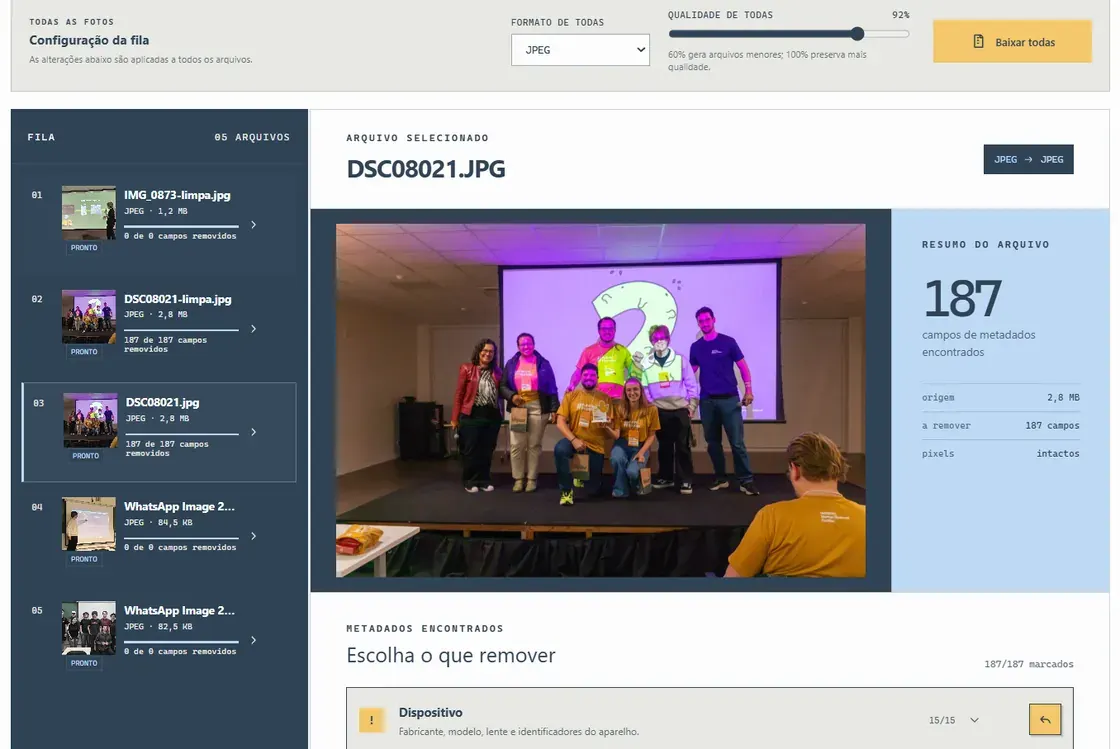This screenshot has width=1120, height=749.
Task: Click the large DSC08021 preview photo
Action: (x=601, y=401)
